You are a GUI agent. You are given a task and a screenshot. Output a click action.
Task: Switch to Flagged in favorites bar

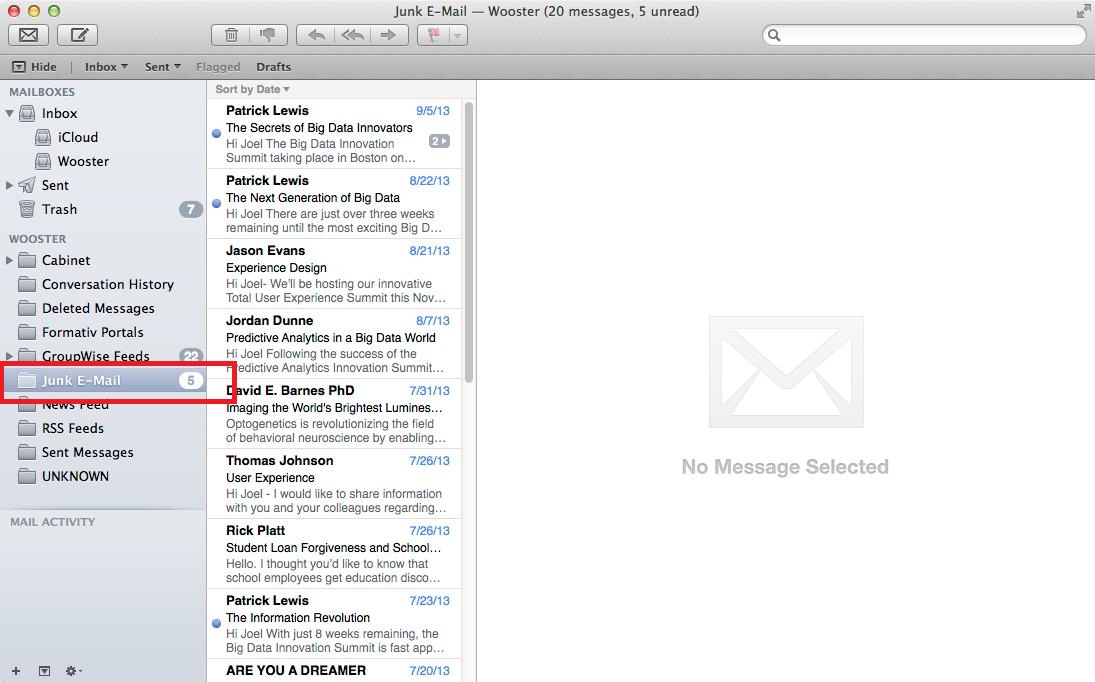[x=218, y=67]
